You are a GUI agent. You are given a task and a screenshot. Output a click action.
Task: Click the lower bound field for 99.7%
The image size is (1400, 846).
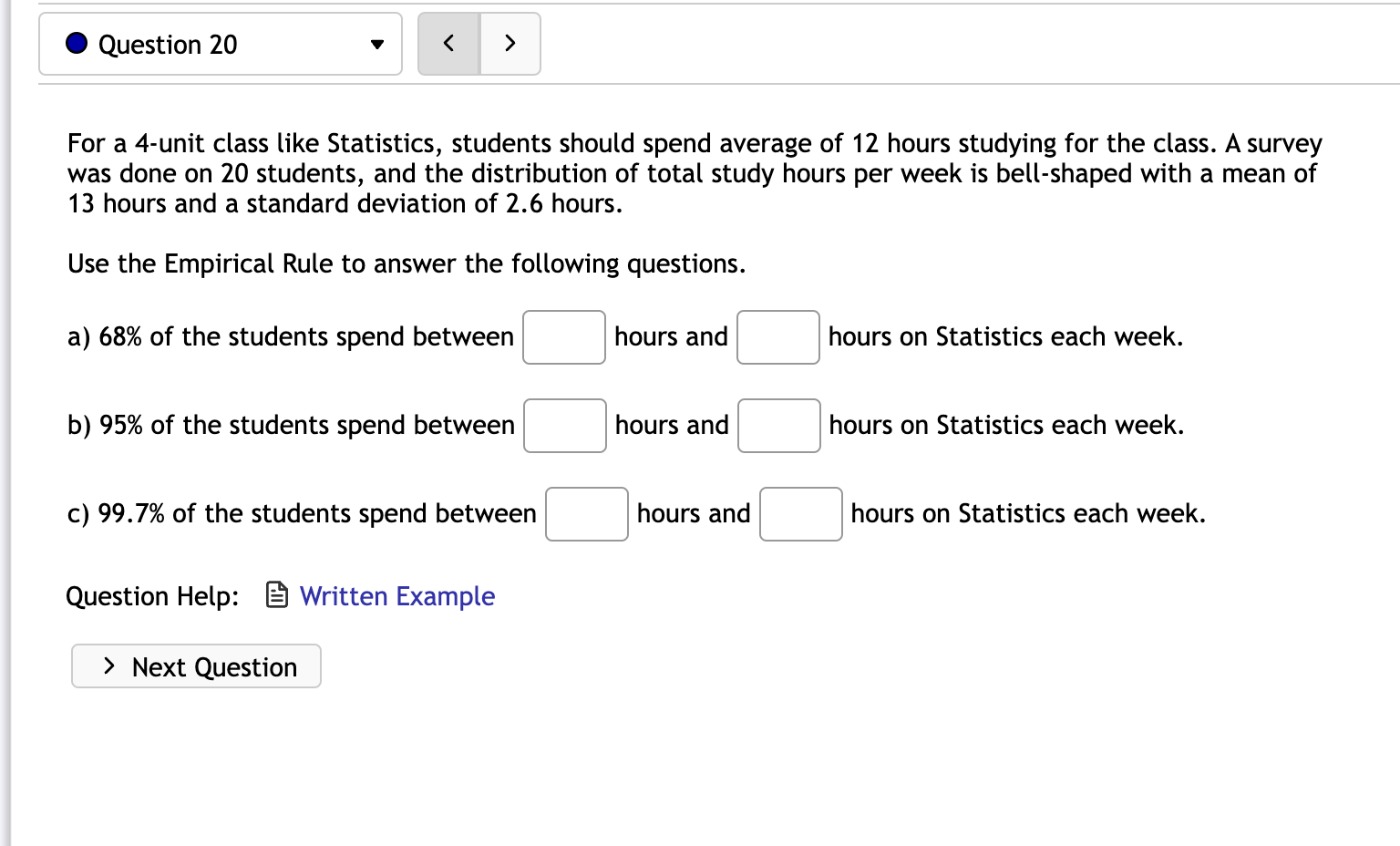click(586, 514)
